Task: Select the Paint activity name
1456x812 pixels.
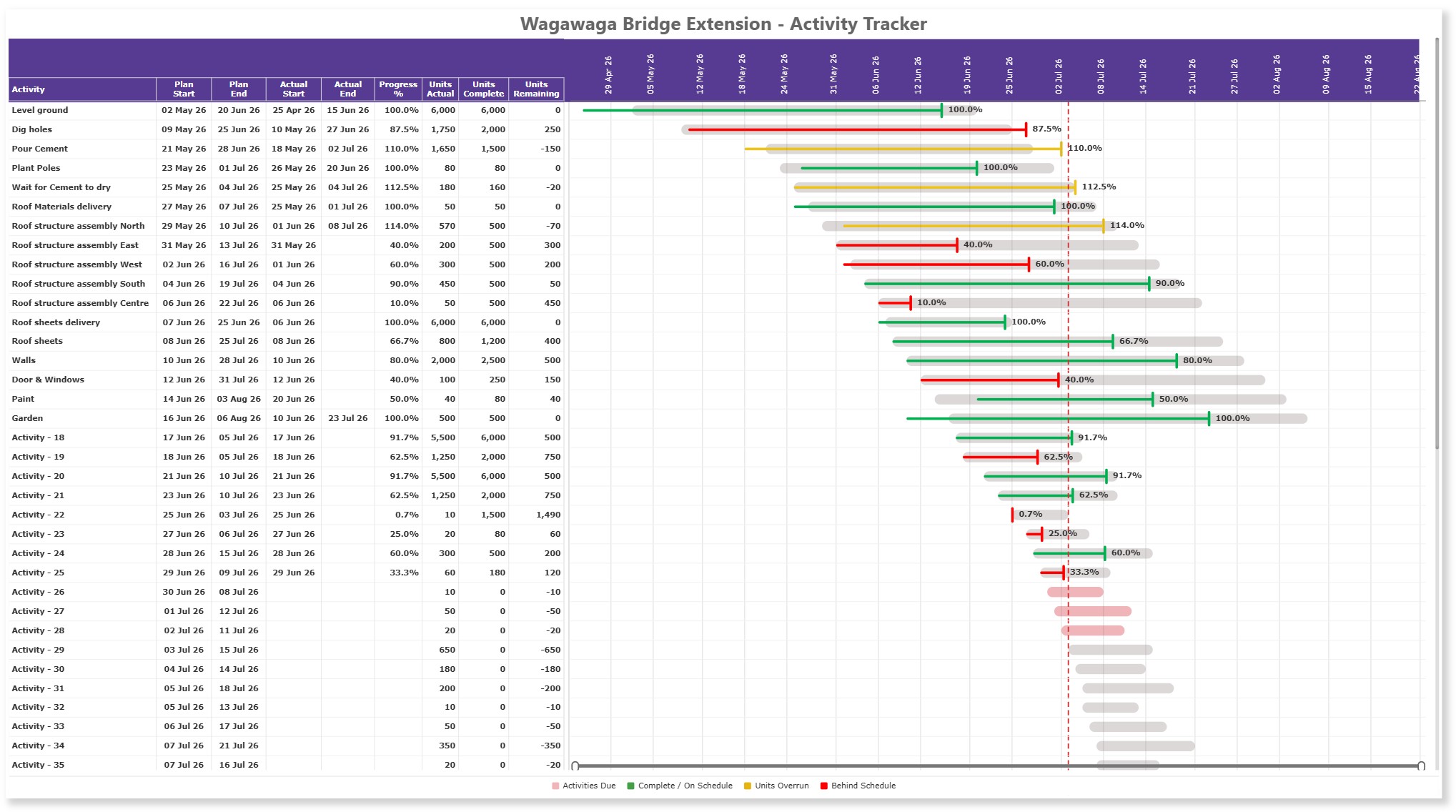Action: (23, 399)
